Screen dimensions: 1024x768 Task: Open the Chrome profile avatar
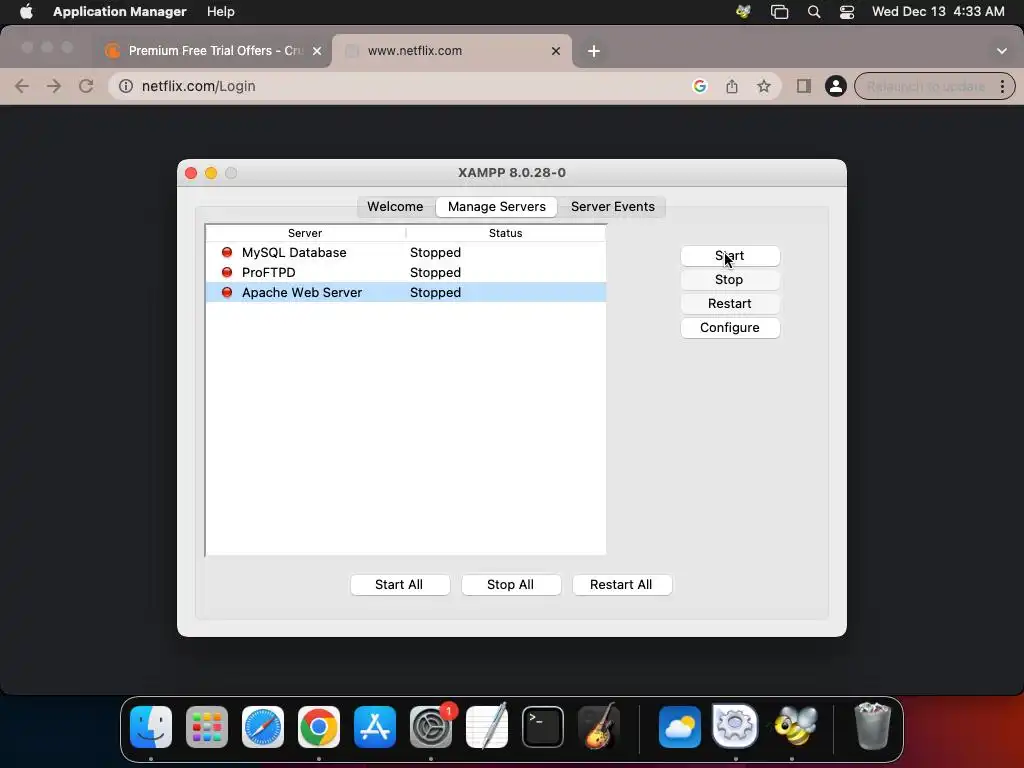pyautogui.click(x=835, y=86)
